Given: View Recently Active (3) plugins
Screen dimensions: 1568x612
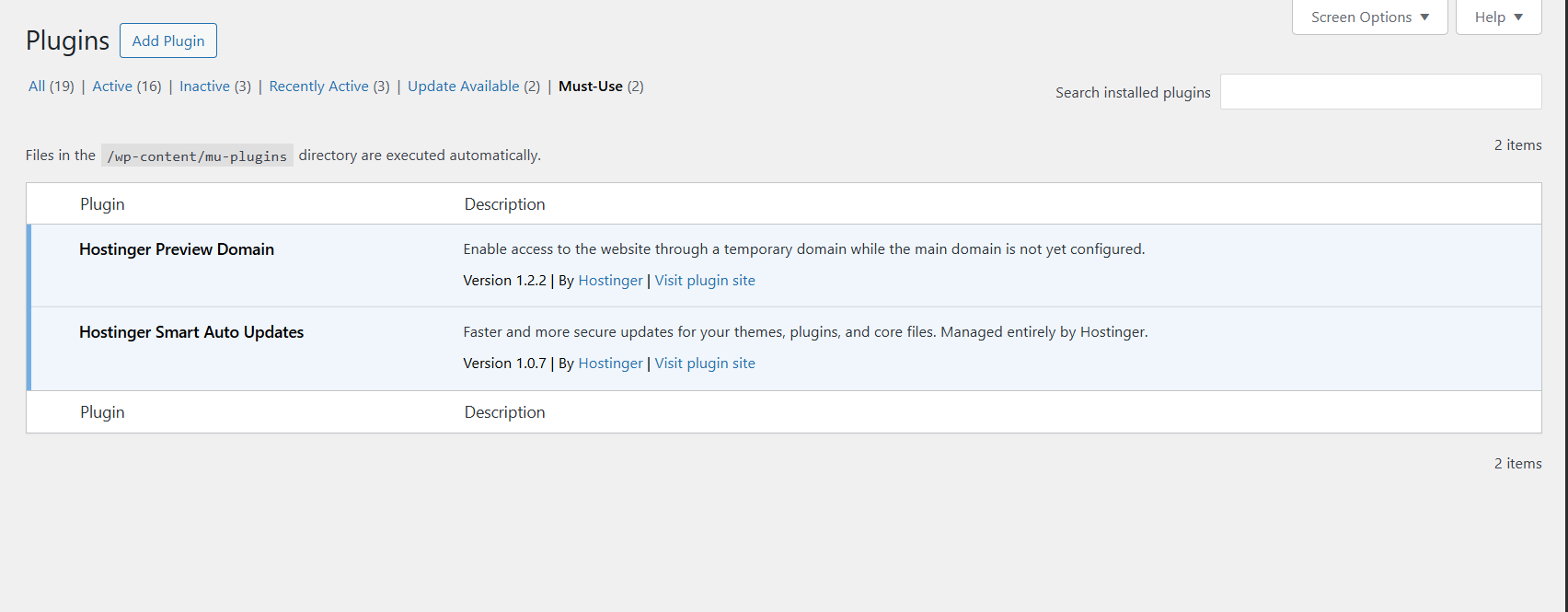Looking at the screenshot, I should coord(329,87).
